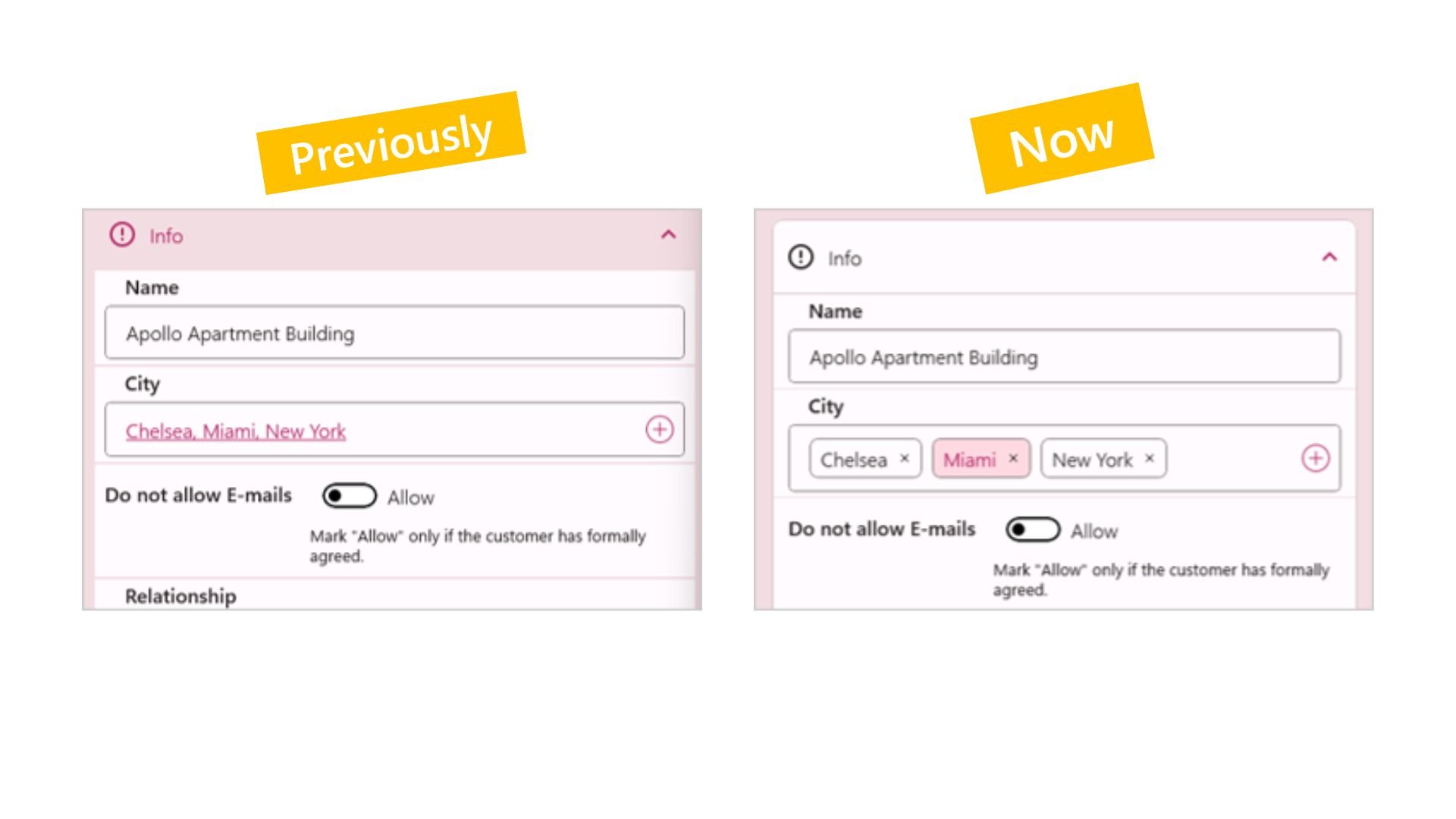This screenshot has width=1456, height=819.
Task: Click the add city plus icon (Previously)
Action: click(x=658, y=429)
